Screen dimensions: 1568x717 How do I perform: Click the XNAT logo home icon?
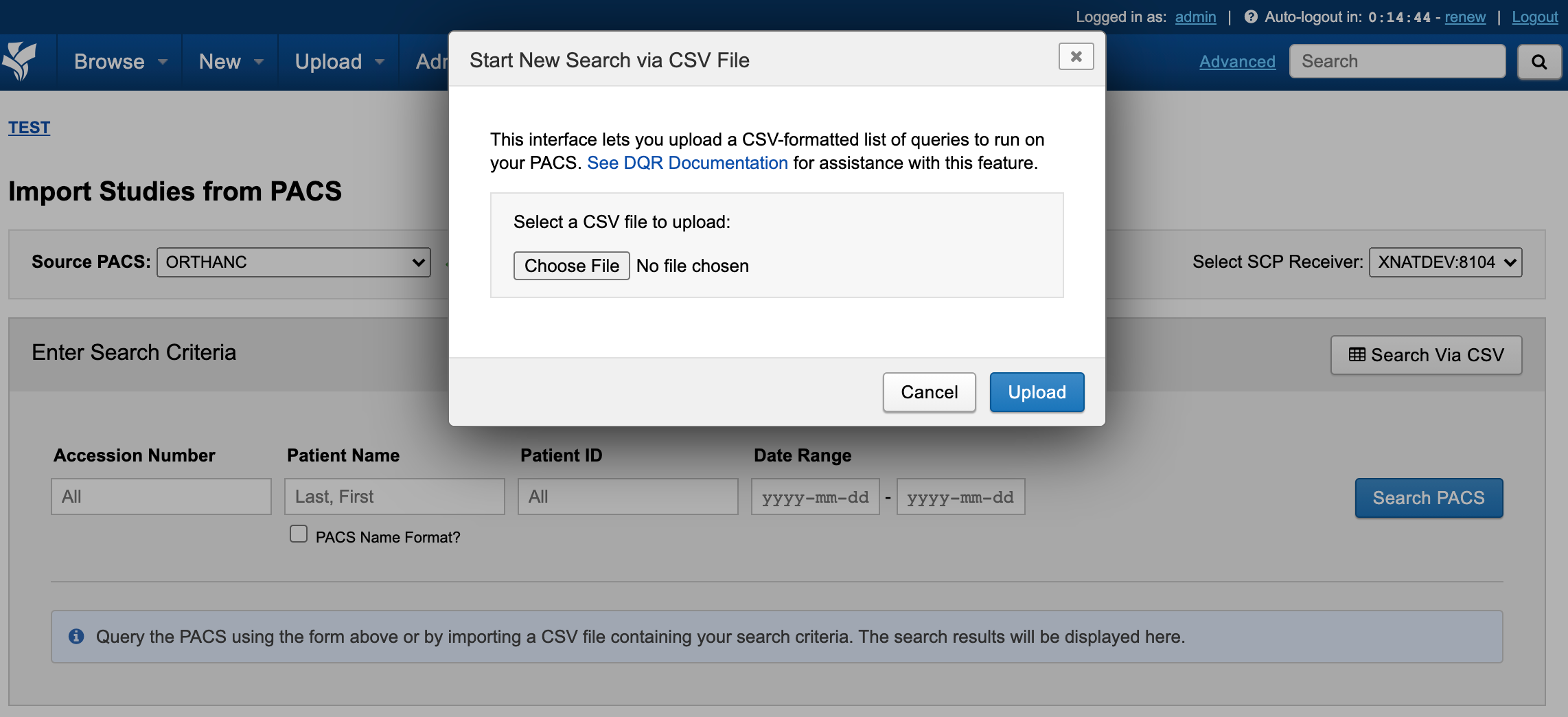coord(20,61)
